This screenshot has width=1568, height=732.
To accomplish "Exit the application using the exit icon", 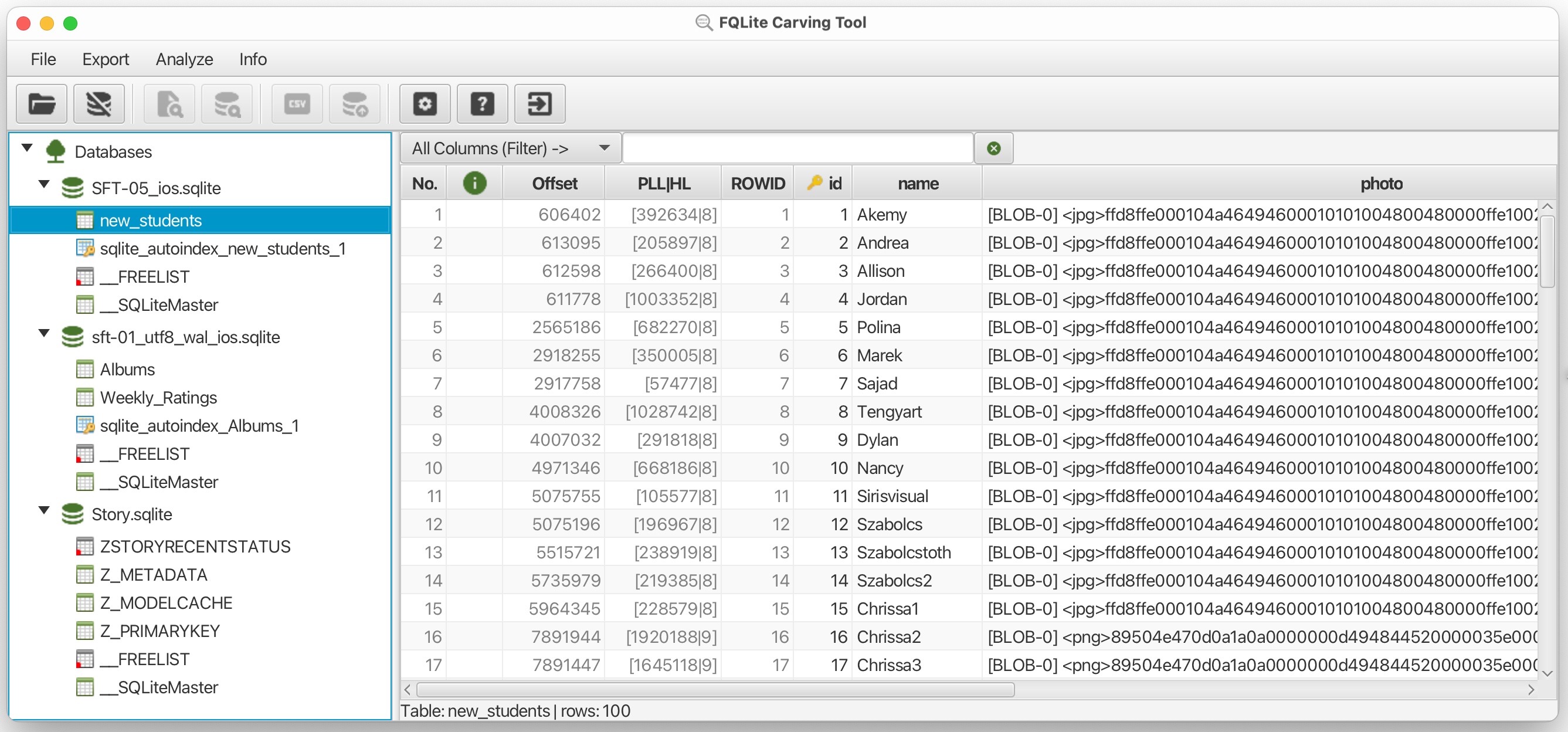I will point(539,104).
